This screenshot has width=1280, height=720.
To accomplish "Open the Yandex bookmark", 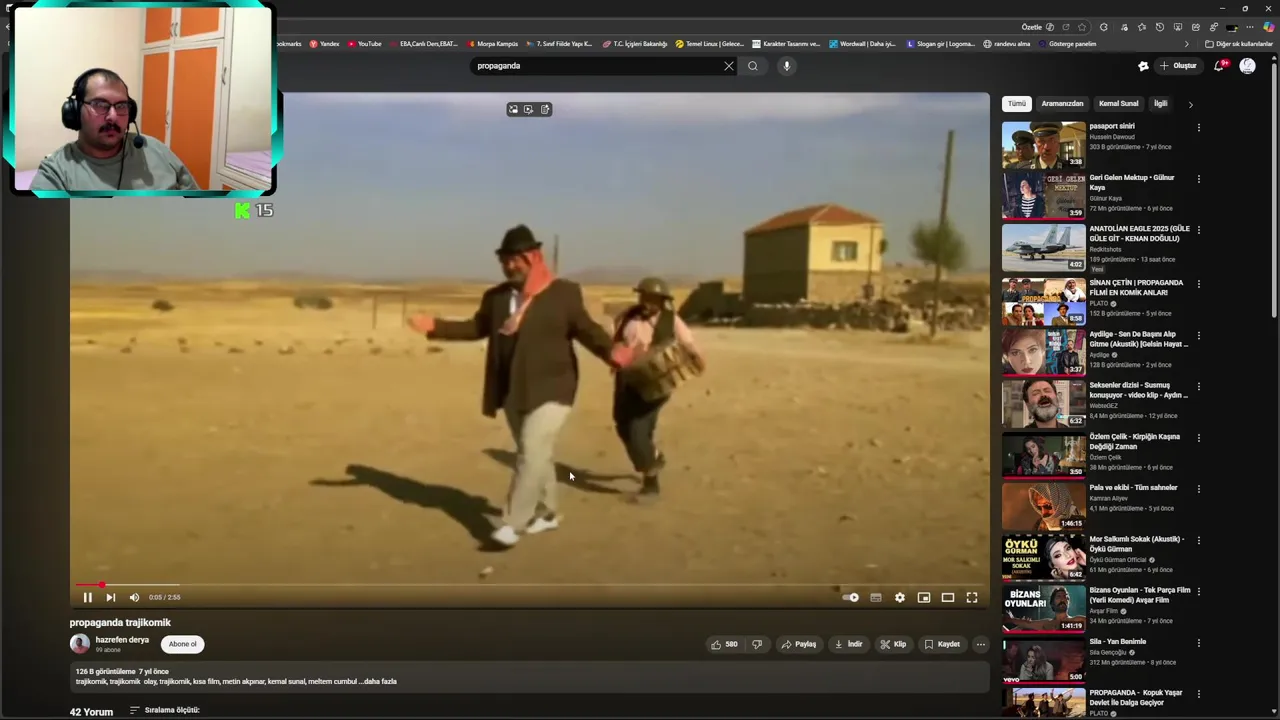I will (324, 44).
